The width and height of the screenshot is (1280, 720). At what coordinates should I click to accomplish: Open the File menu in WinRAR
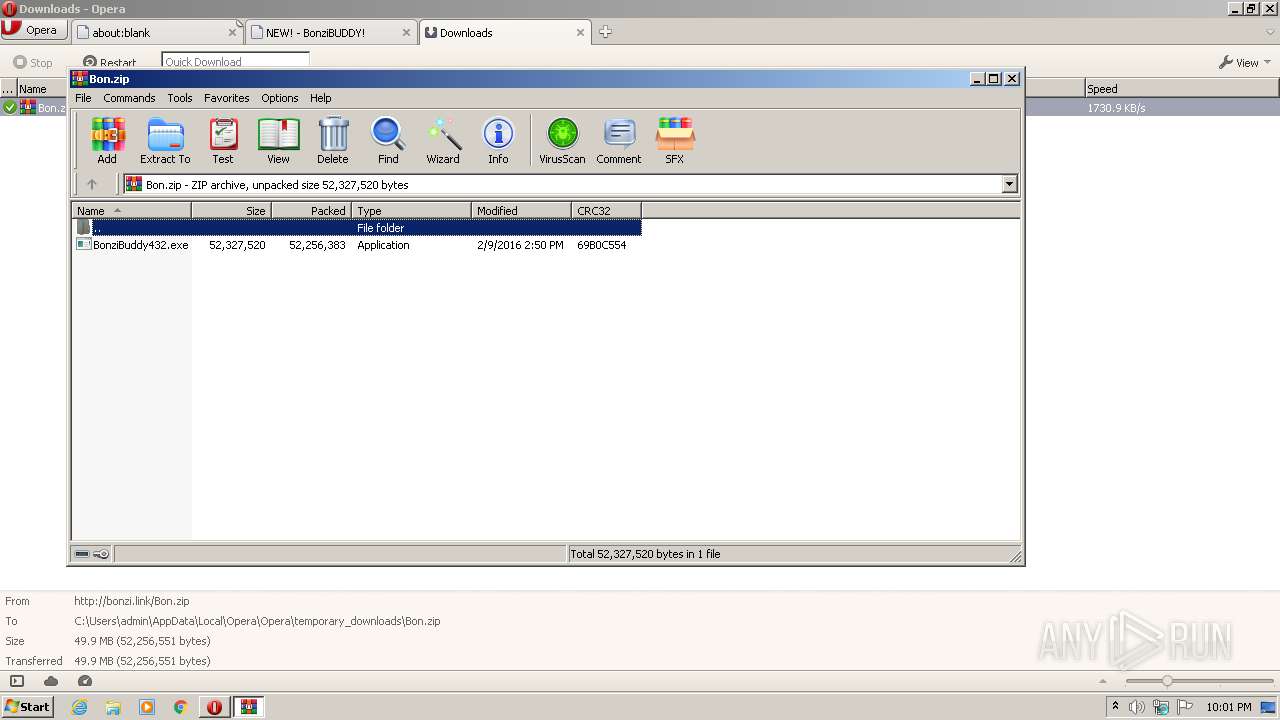[83, 98]
